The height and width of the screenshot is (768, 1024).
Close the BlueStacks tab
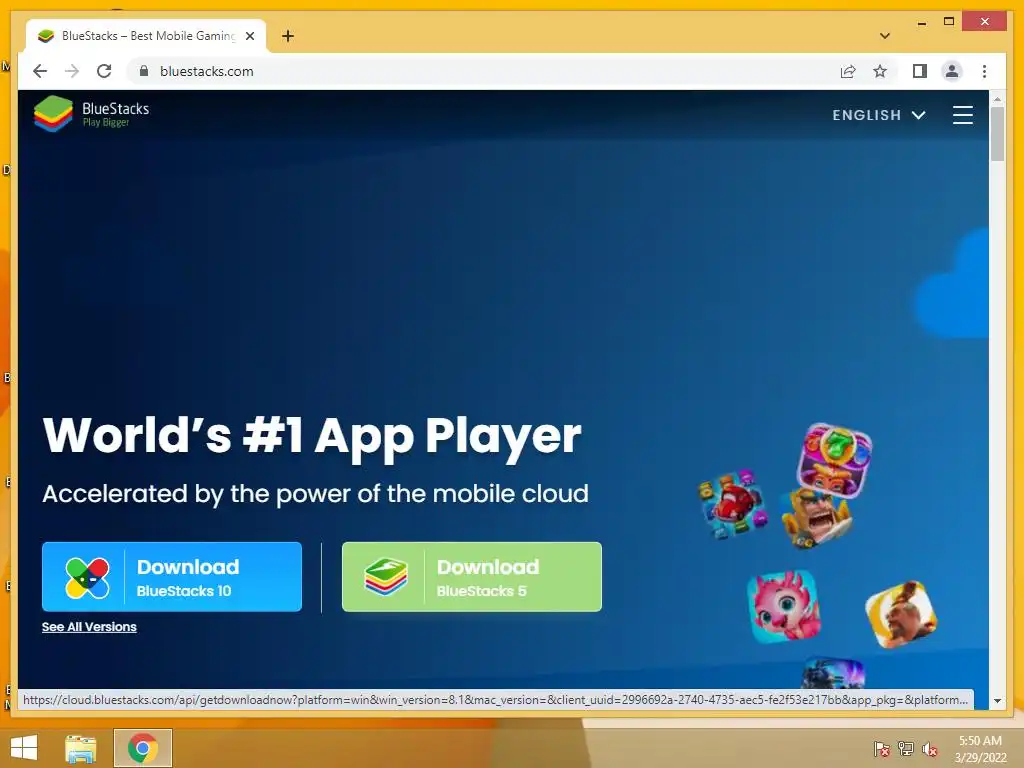(x=249, y=36)
